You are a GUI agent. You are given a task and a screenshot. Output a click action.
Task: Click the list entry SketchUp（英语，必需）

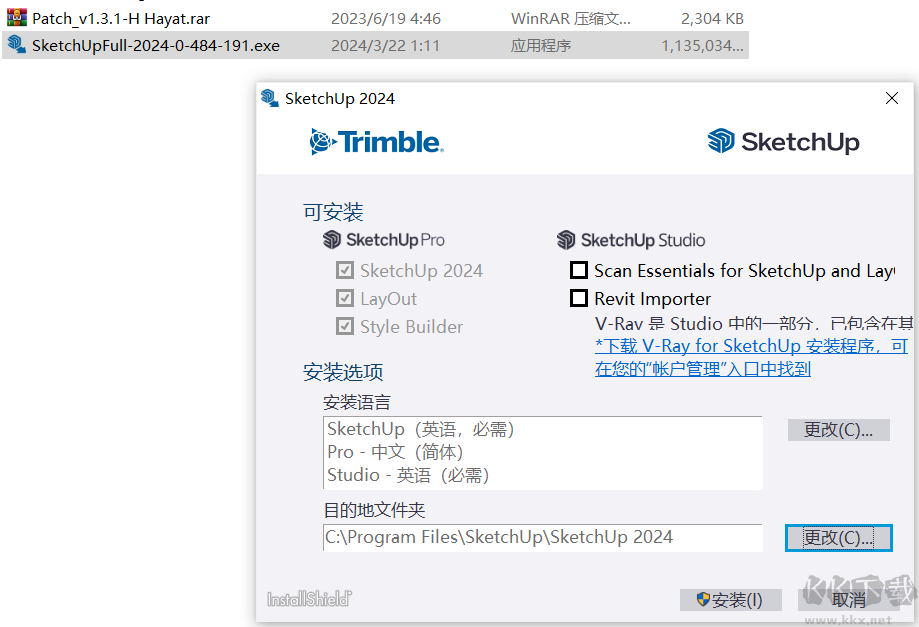421,429
